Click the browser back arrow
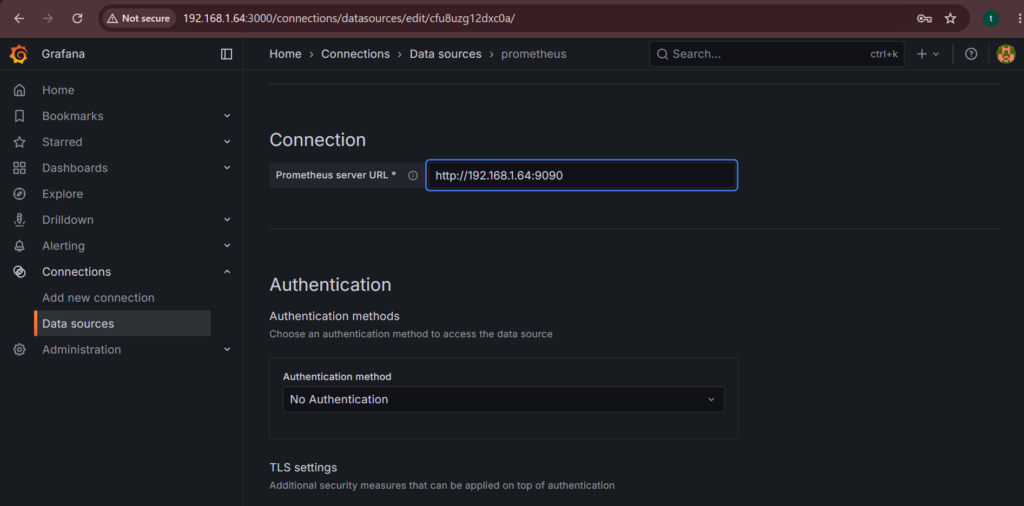Viewport: 1024px width, 506px height. coord(19,18)
